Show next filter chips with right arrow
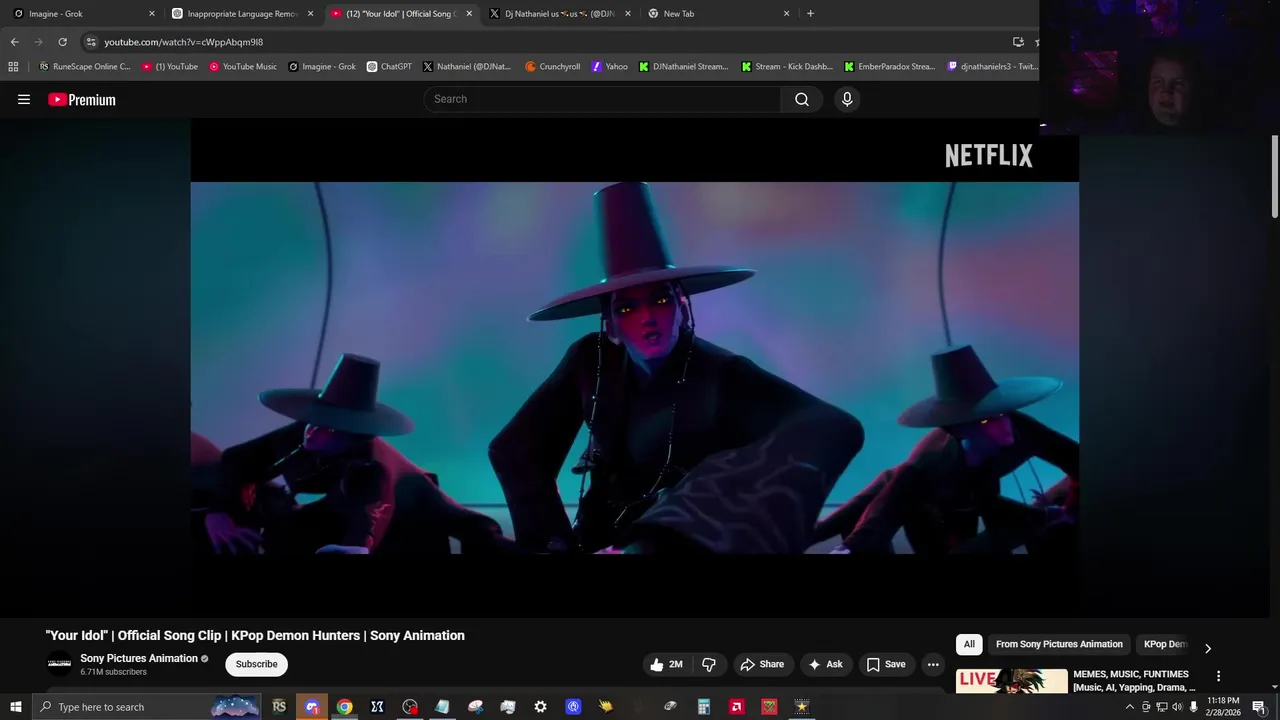 pos(1207,648)
